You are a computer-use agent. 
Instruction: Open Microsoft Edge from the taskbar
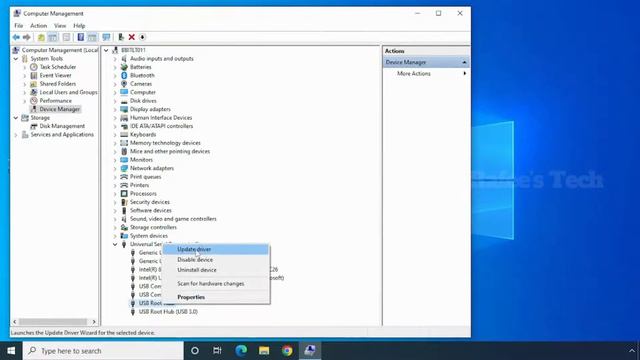click(x=241, y=351)
